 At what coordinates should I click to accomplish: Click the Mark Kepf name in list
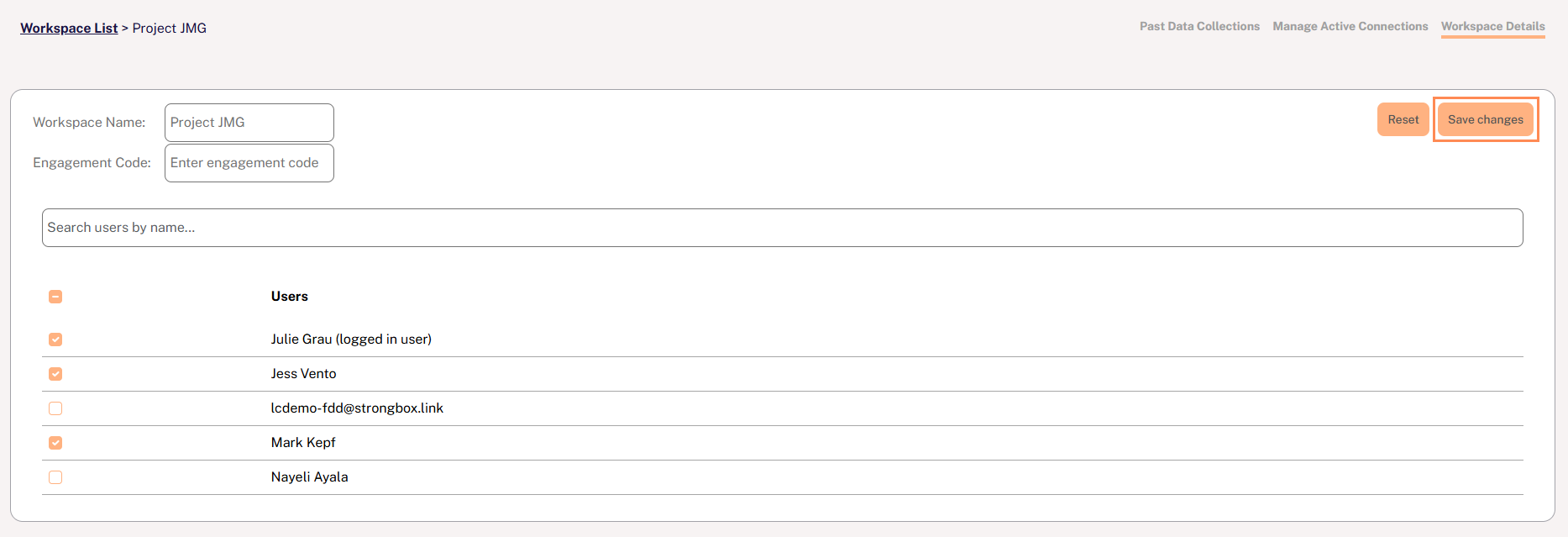302,443
